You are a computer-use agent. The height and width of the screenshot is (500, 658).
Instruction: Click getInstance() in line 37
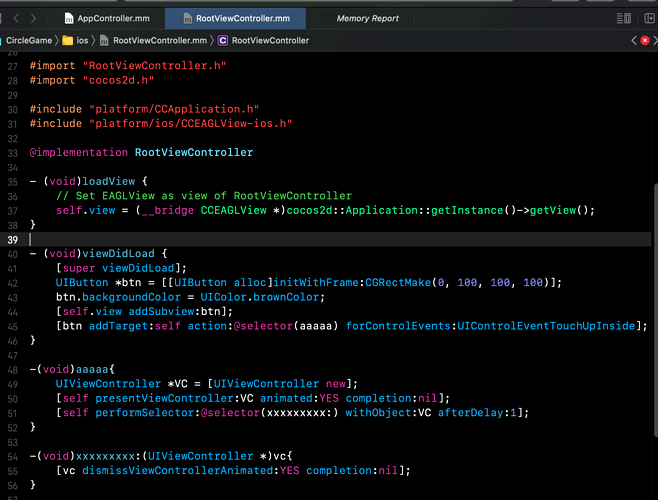pos(473,210)
